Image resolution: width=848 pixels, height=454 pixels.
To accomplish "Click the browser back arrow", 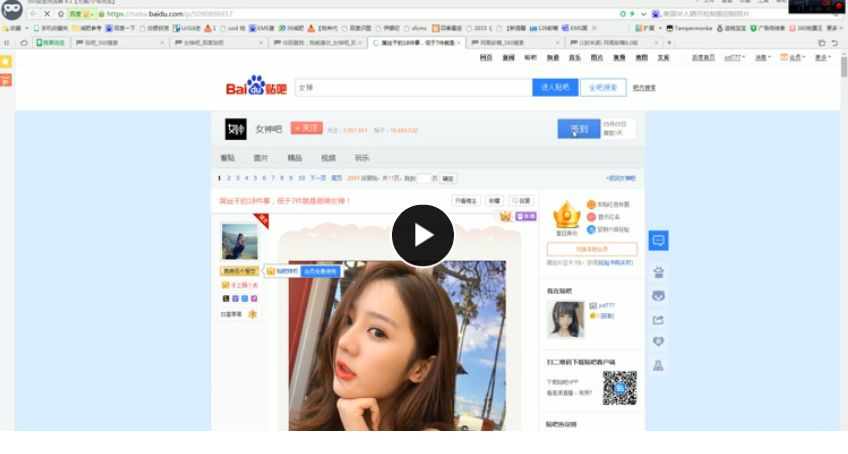I will pos(34,14).
